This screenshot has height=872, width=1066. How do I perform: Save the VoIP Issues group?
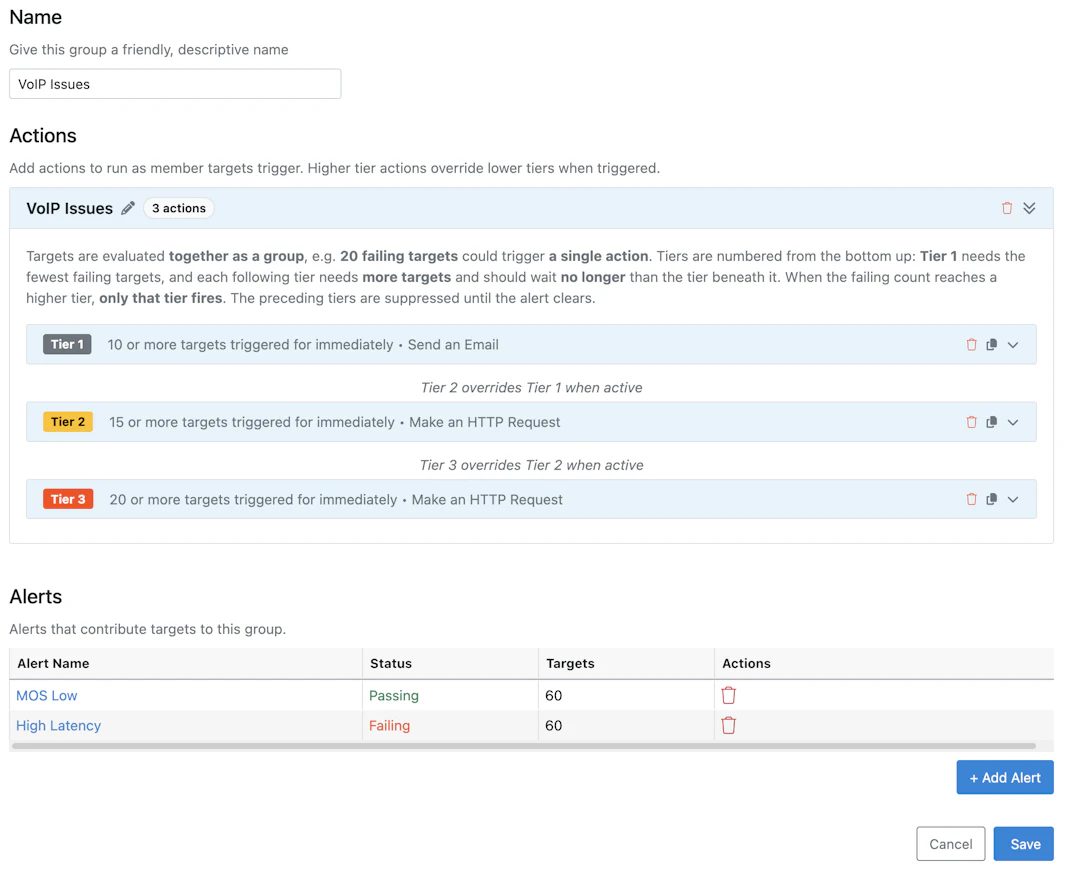point(1024,844)
